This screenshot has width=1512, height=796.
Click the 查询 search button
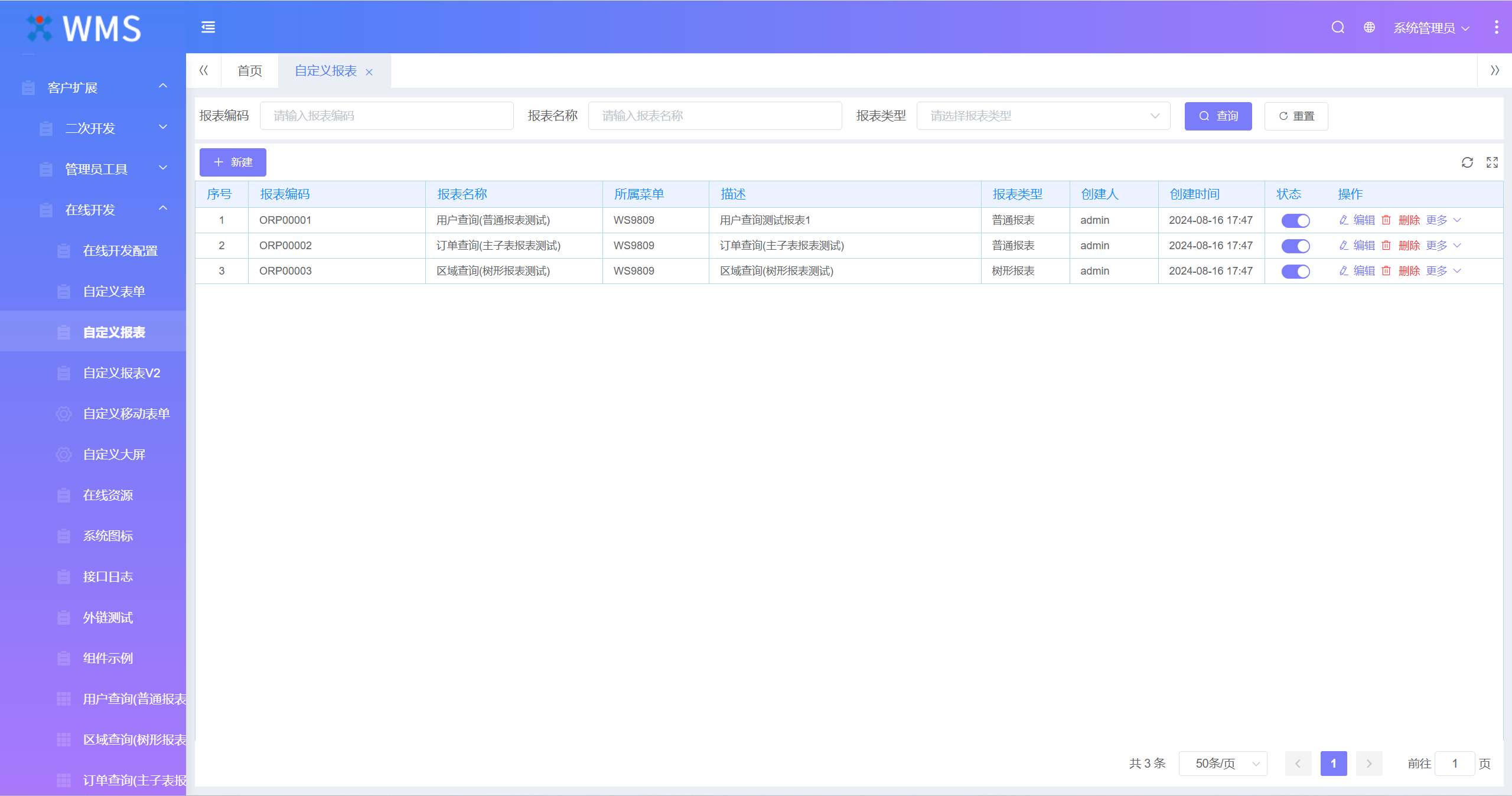[1218, 116]
